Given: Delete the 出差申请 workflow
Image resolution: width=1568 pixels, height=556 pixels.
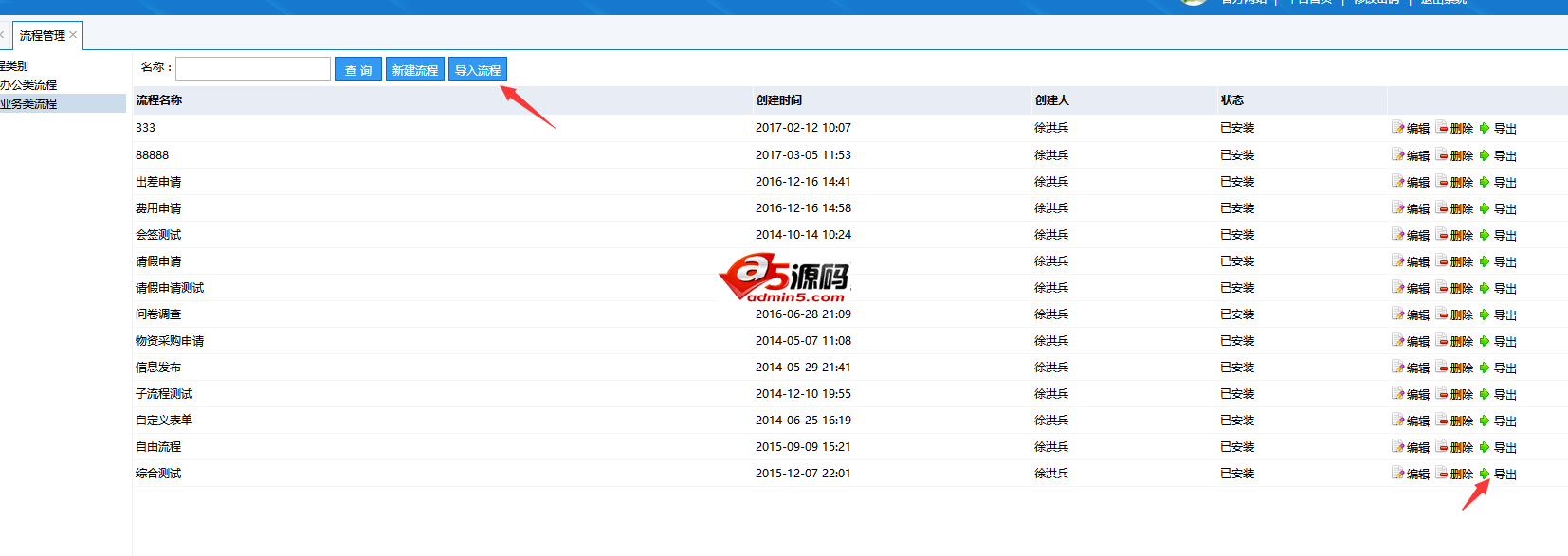Looking at the screenshot, I should [x=1454, y=182].
